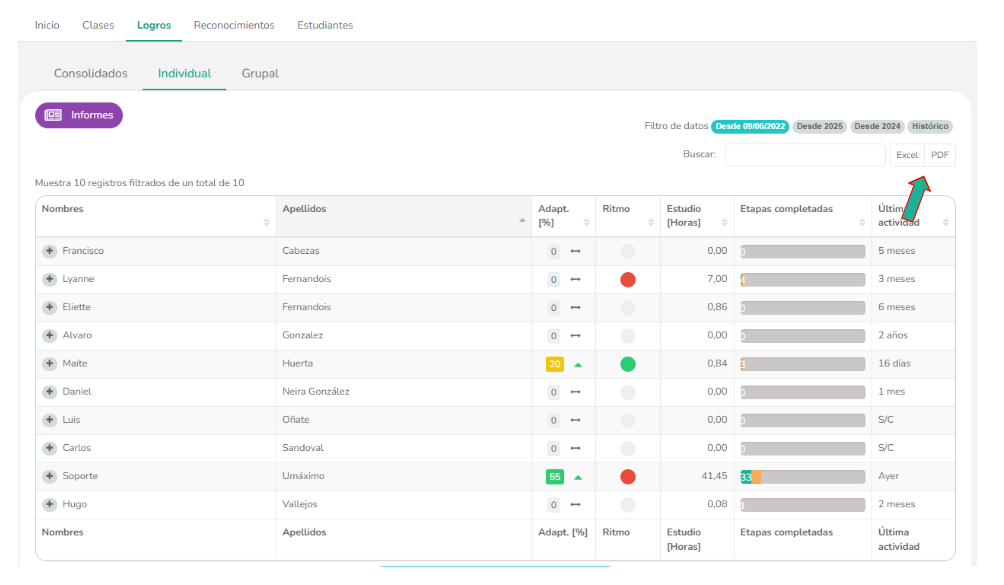This screenshot has height=585, width=1004.
Task: Expand Maite row details
Action: tap(49, 364)
